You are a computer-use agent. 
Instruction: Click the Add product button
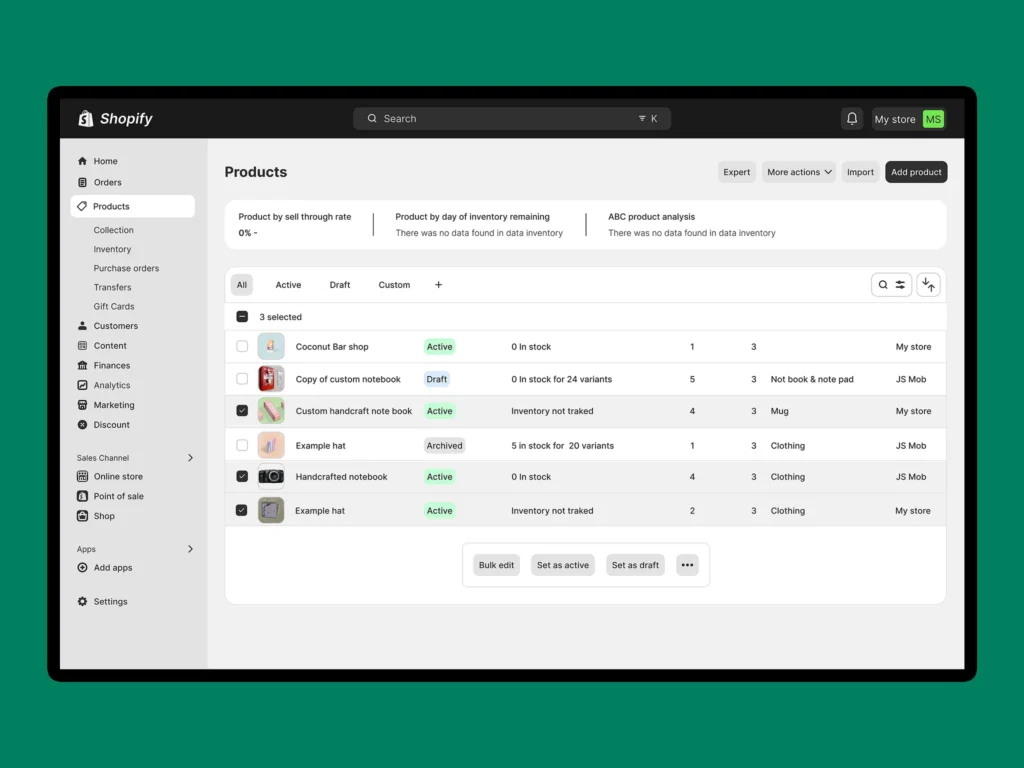click(916, 172)
